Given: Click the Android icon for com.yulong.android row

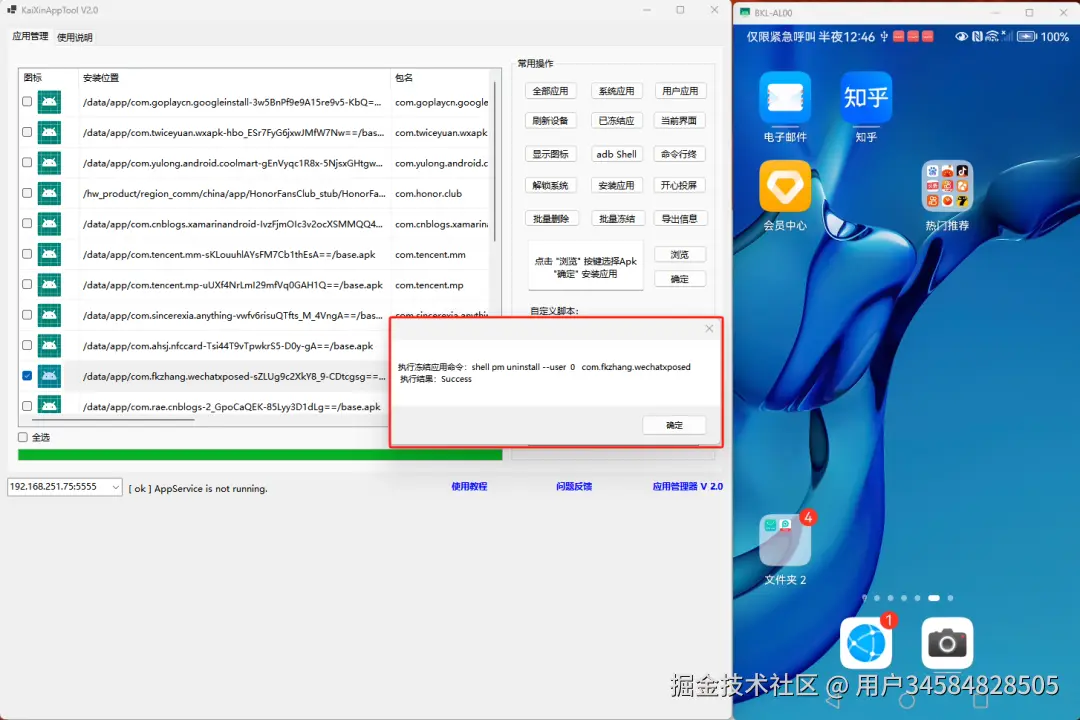Looking at the screenshot, I should 49,163.
